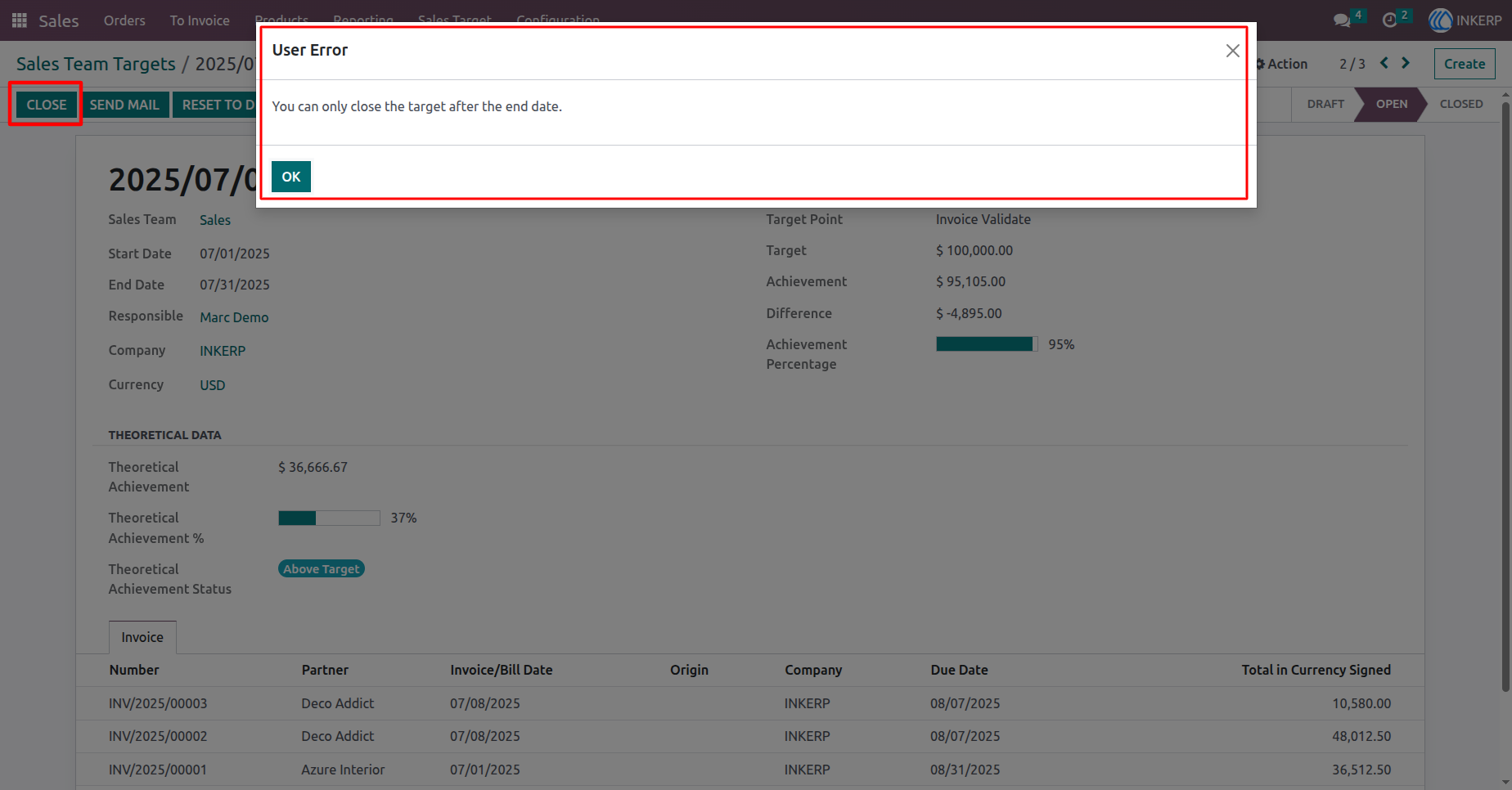Go to previous record arrow
Viewport: 1512px width, 790px height.
(x=1384, y=63)
